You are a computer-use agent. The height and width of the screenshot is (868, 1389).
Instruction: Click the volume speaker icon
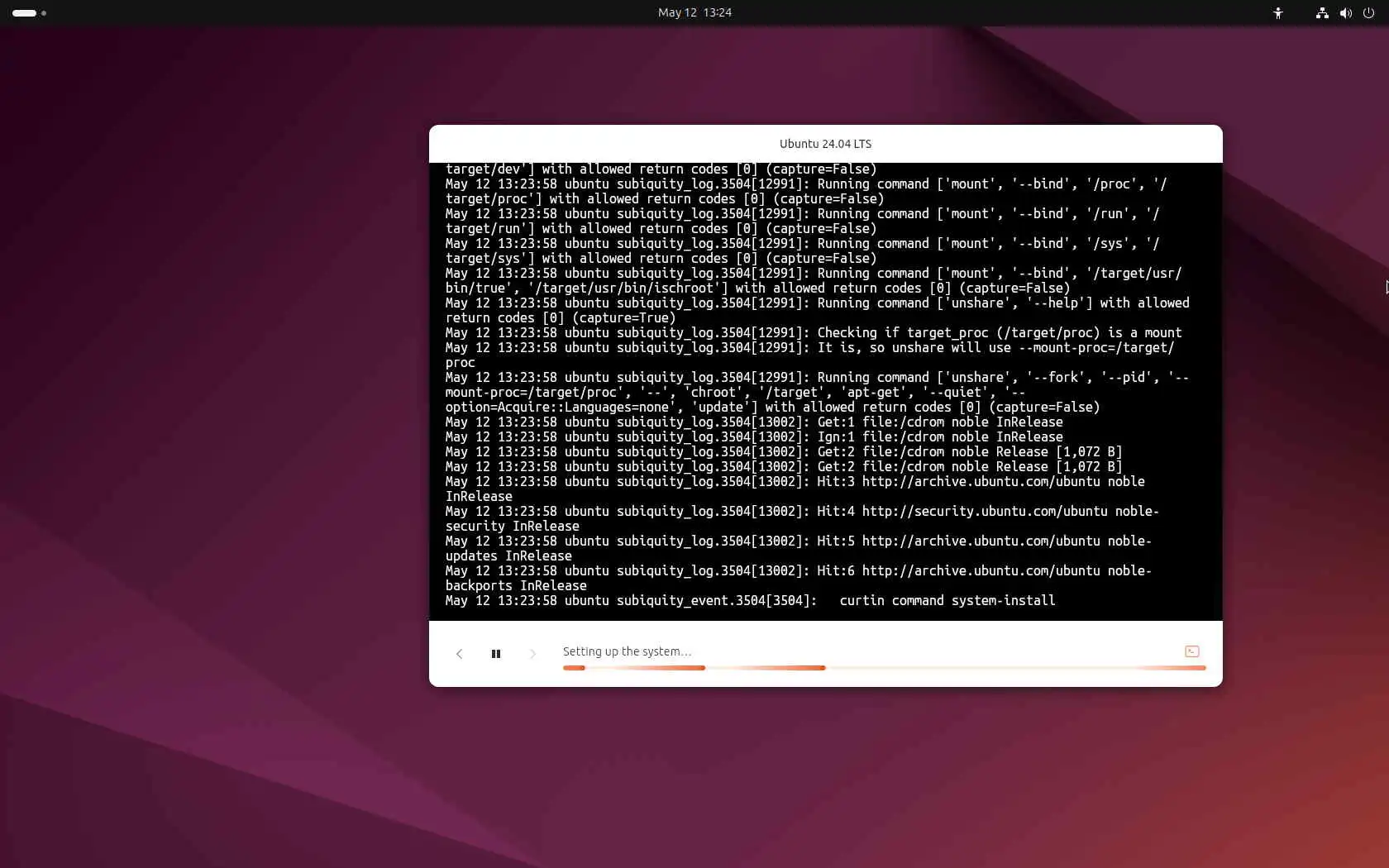1346,12
